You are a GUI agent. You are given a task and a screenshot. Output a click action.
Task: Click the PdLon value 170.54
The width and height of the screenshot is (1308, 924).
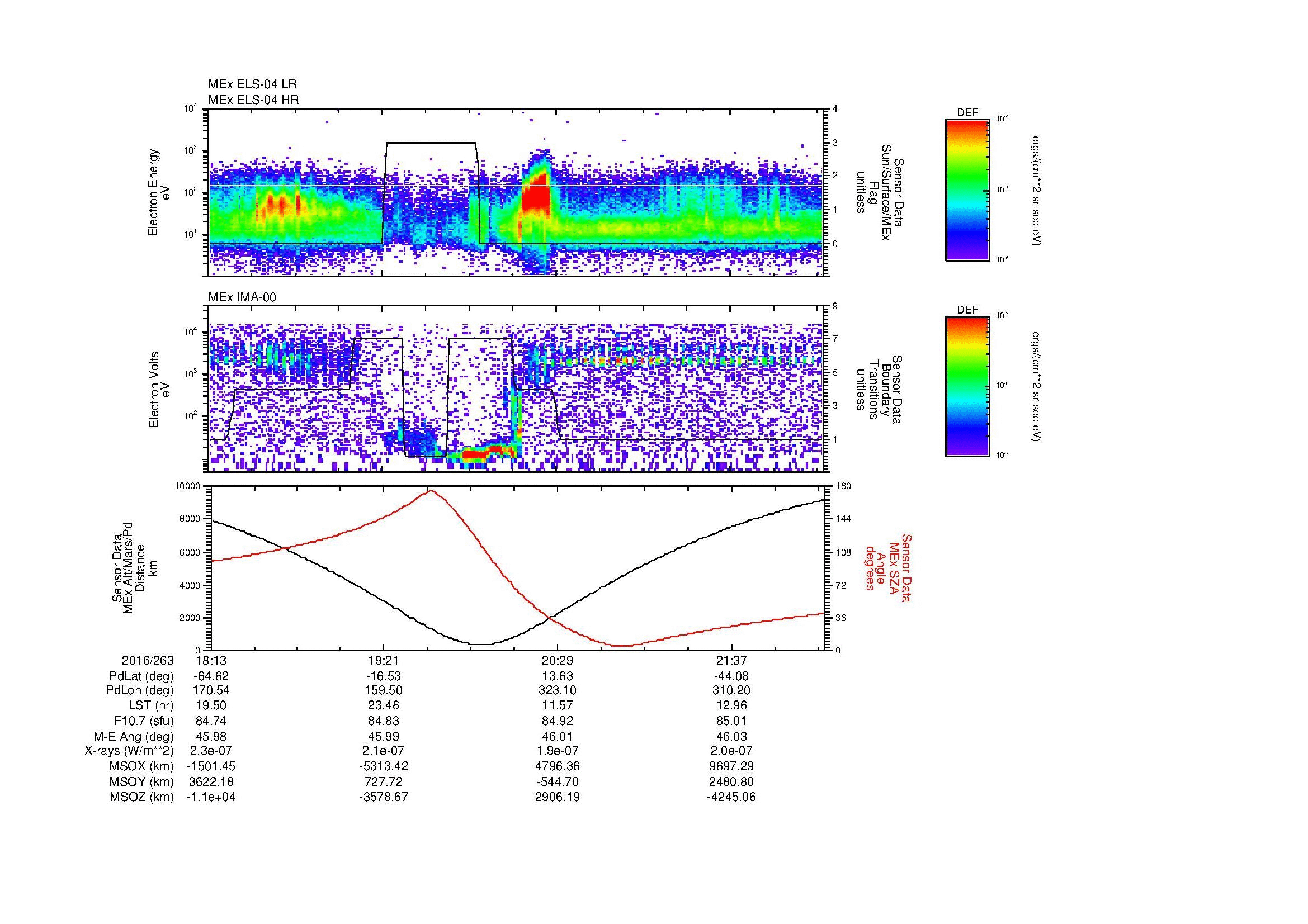pos(211,691)
